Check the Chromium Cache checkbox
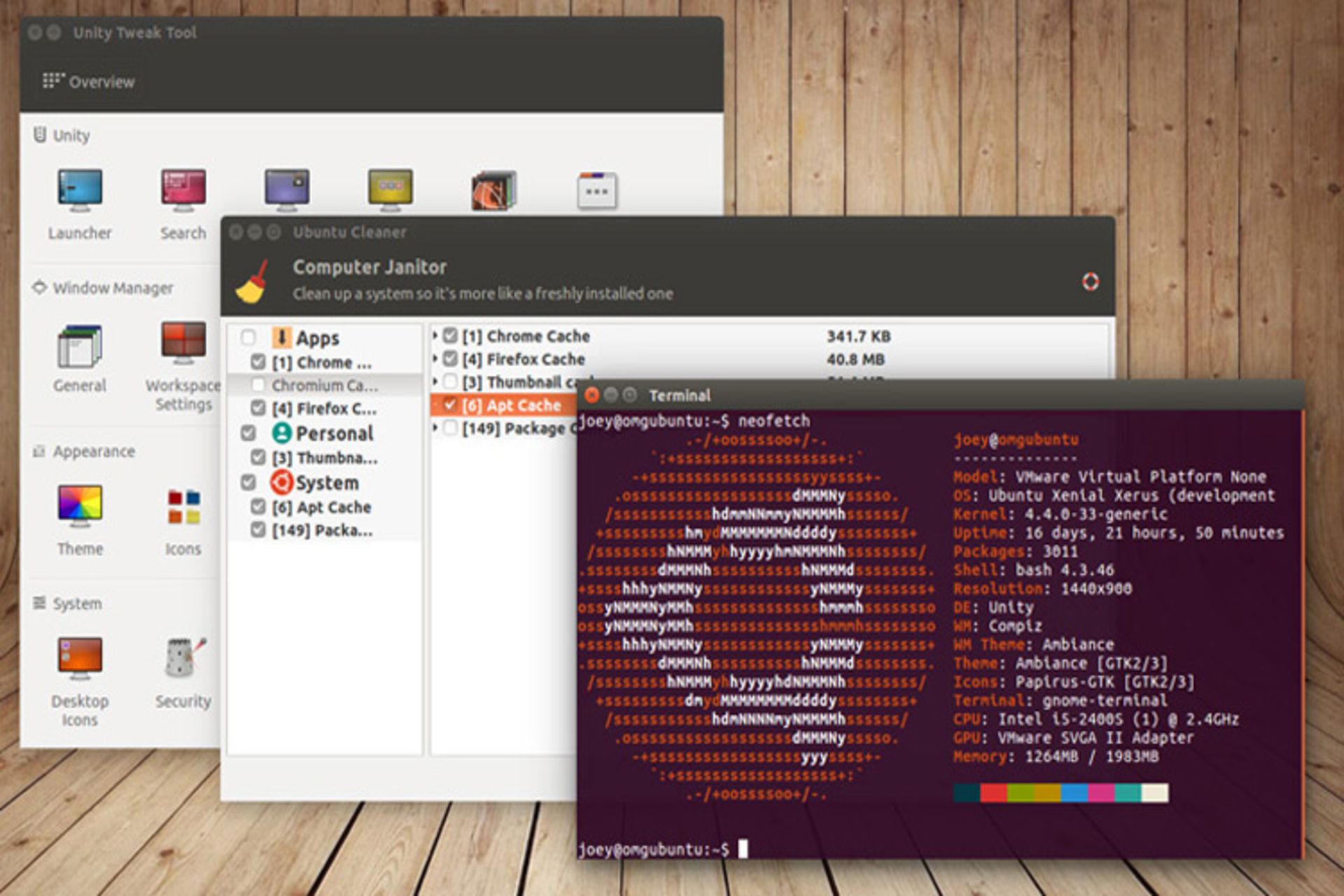The width and height of the screenshot is (1344, 896). (x=258, y=385)
